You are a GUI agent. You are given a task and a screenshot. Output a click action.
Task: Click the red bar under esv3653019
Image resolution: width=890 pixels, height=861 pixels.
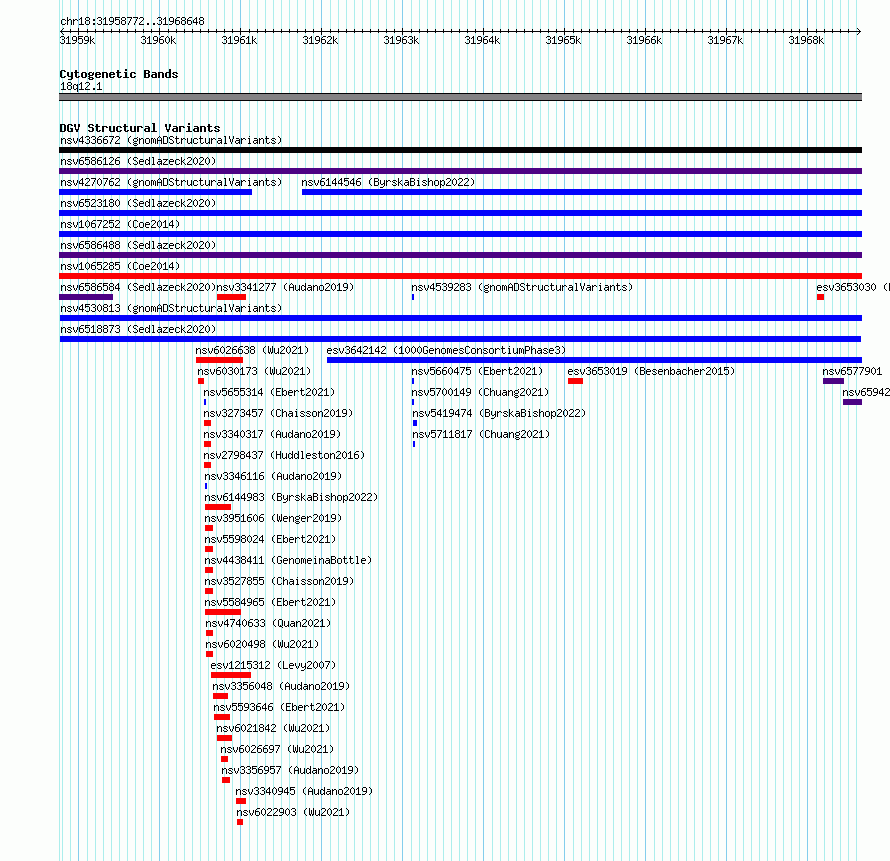(x=576, y=381)
